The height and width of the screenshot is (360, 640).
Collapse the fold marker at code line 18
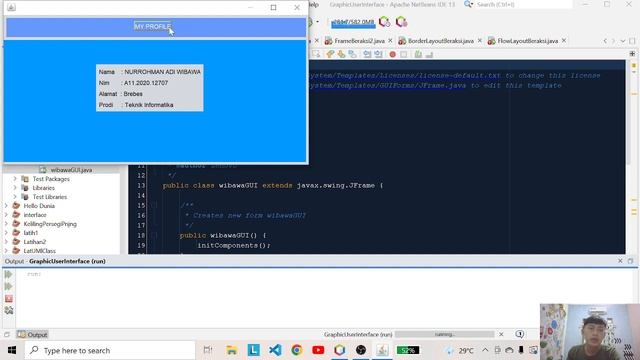point(154,235)
